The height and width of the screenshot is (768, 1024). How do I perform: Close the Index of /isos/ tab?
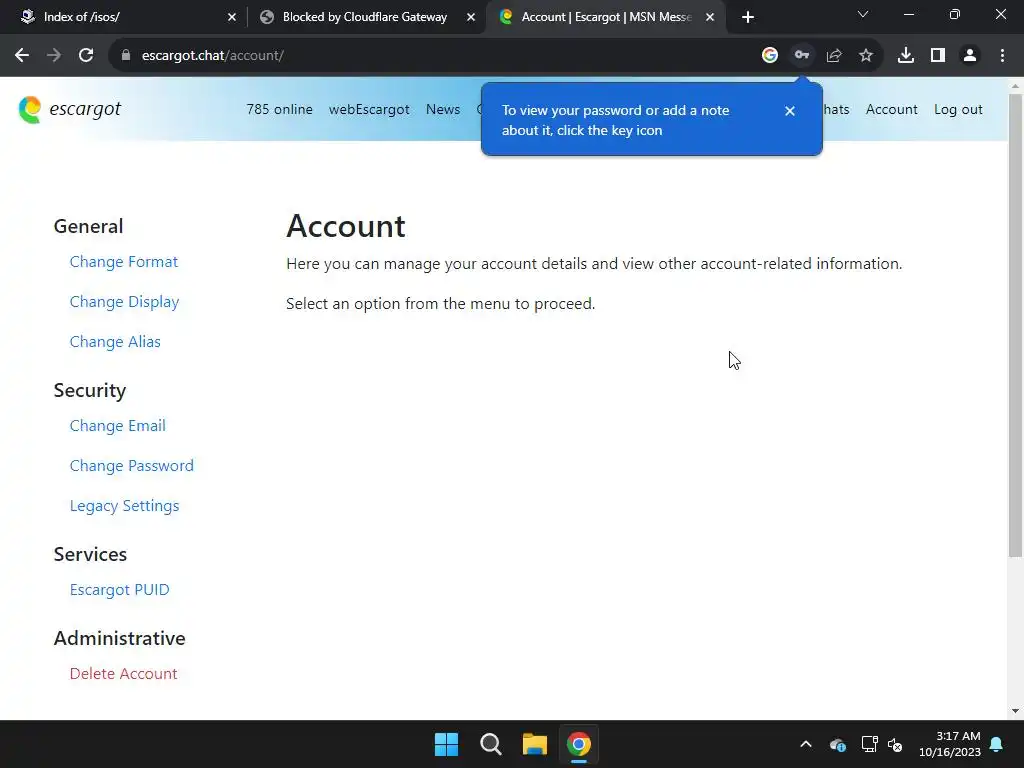click(x=232, y=17)
